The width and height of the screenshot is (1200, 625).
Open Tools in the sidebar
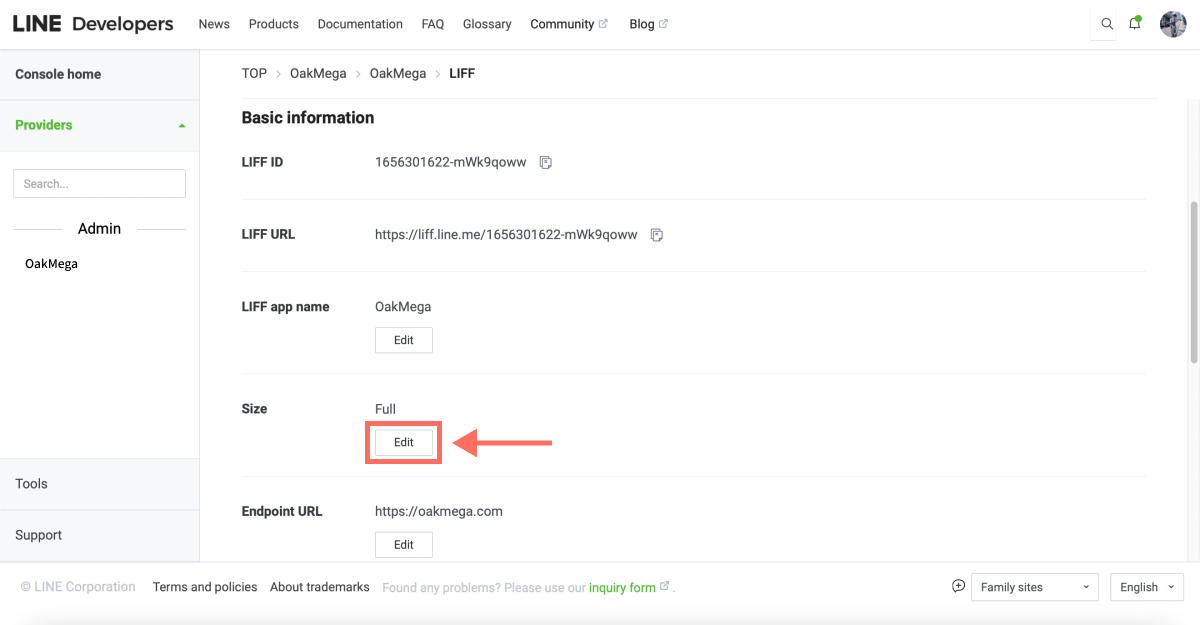tap(31, 484)
